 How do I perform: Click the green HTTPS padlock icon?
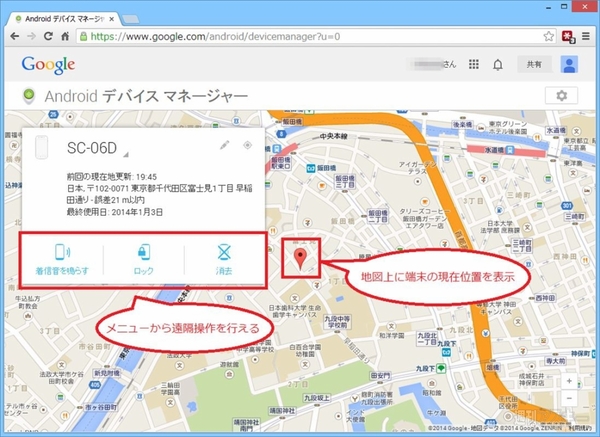tap(83, 36)
